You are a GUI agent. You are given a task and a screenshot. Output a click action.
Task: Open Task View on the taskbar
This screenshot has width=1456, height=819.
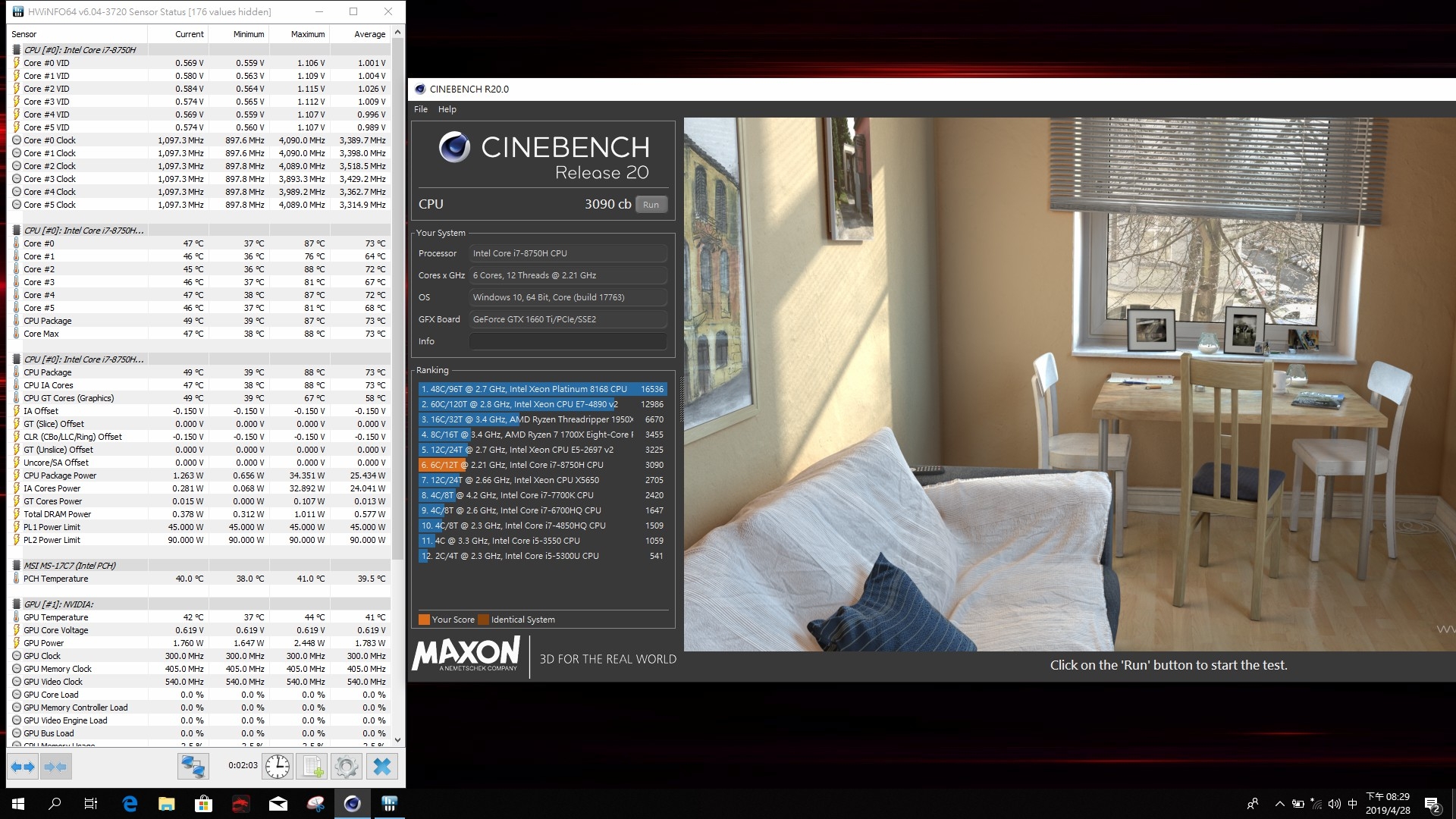[x=91, y=804]
